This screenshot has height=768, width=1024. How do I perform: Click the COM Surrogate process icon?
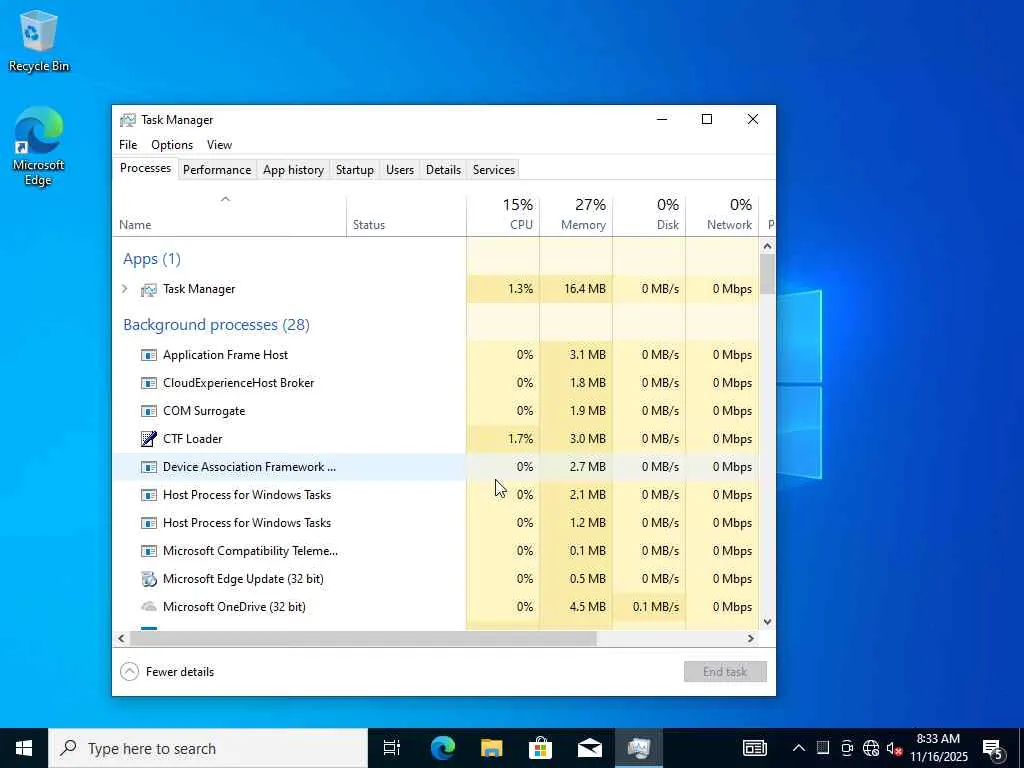point(149,411)
